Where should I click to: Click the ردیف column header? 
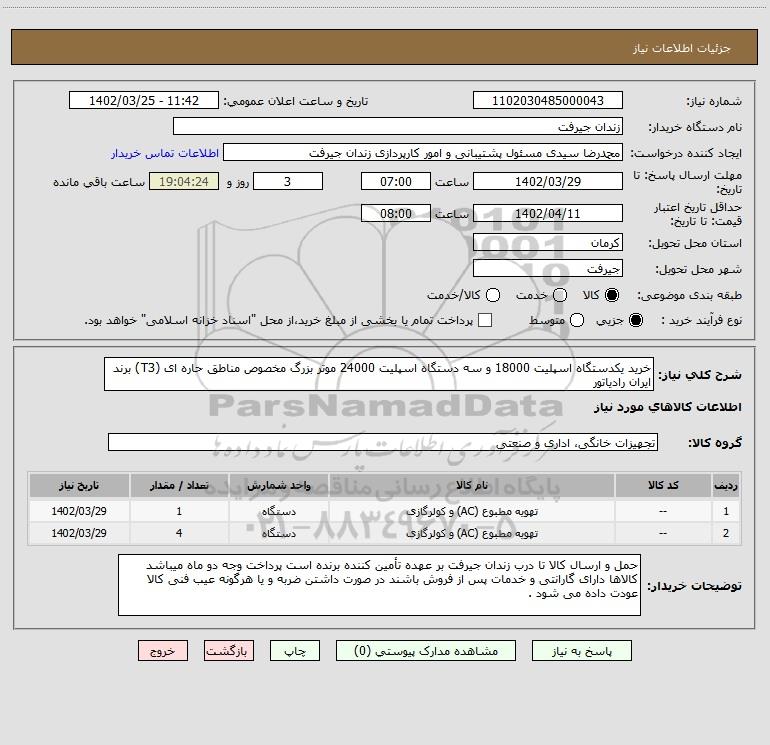click(x=726, y=485)
